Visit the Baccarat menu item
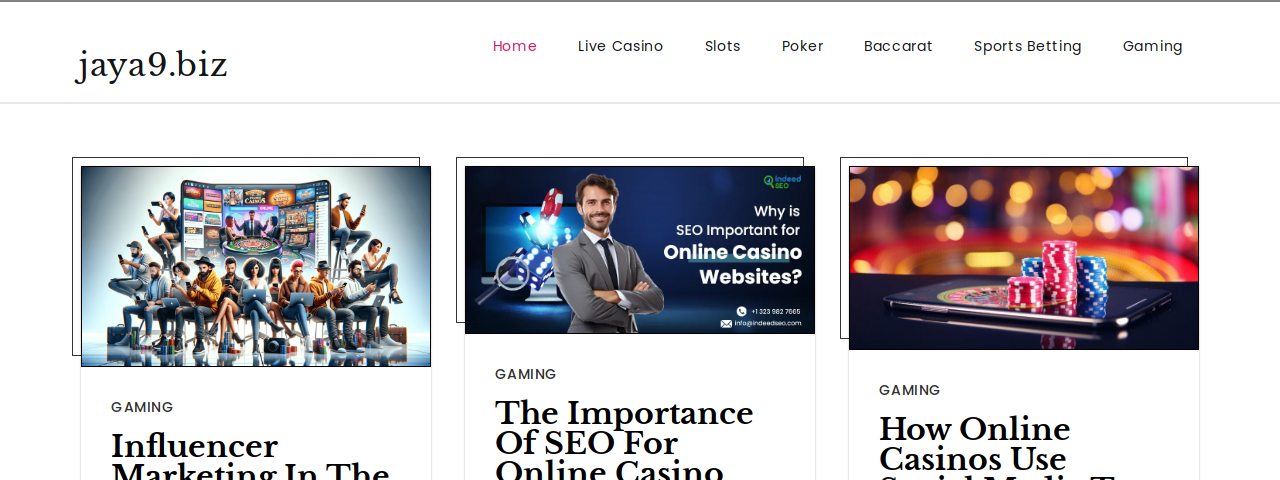 (x=898, y=46)
